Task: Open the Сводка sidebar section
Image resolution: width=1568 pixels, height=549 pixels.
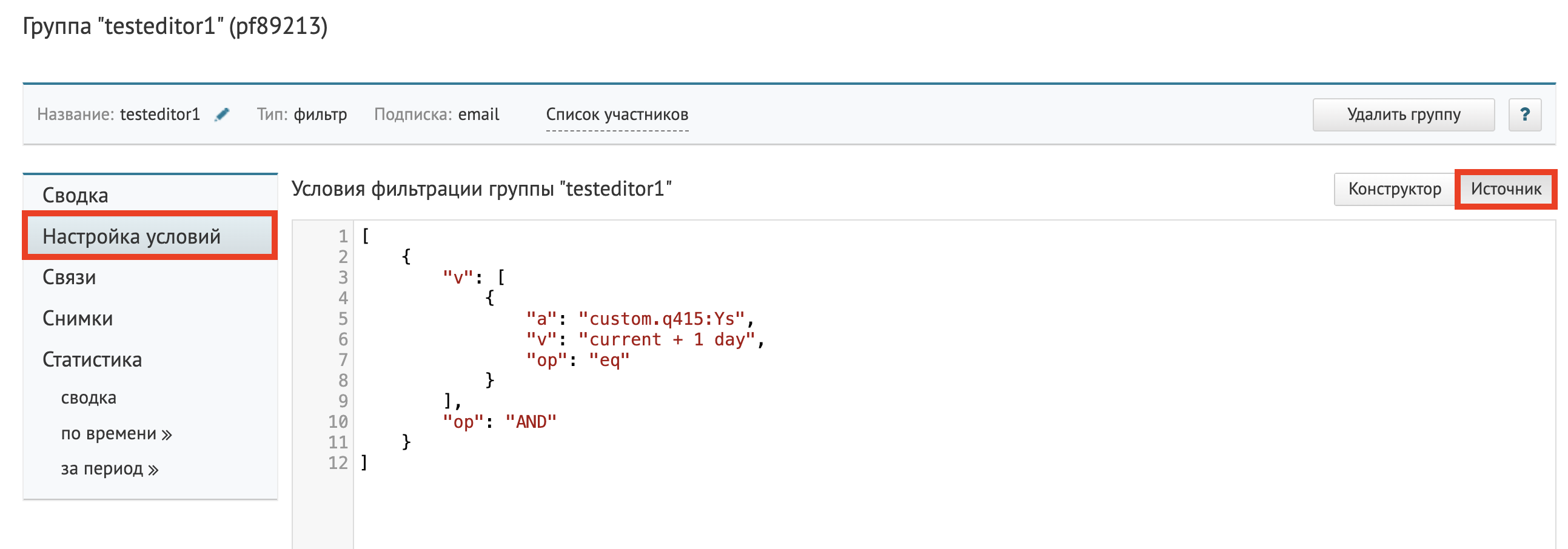Action: coord(75,195)
